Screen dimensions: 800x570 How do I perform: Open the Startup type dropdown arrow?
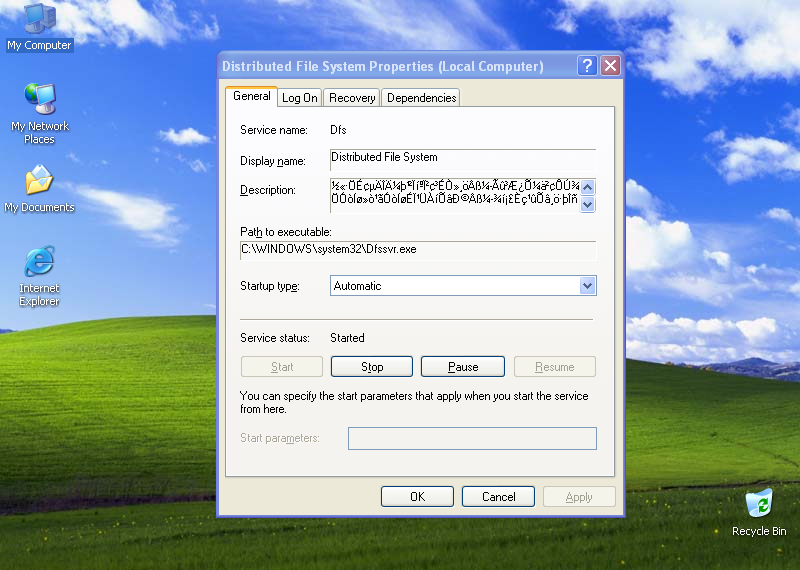(x=587, y=286)
